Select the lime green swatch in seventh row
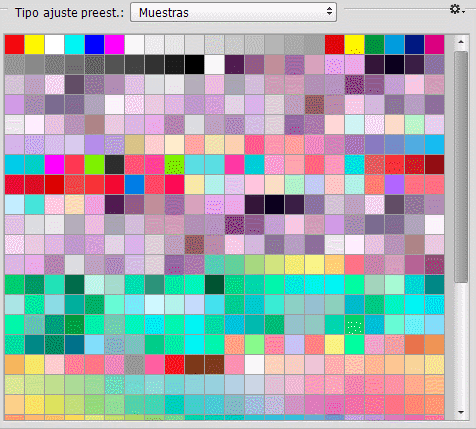The width and height of the screenshot is (476, 429). click(94, 164)
